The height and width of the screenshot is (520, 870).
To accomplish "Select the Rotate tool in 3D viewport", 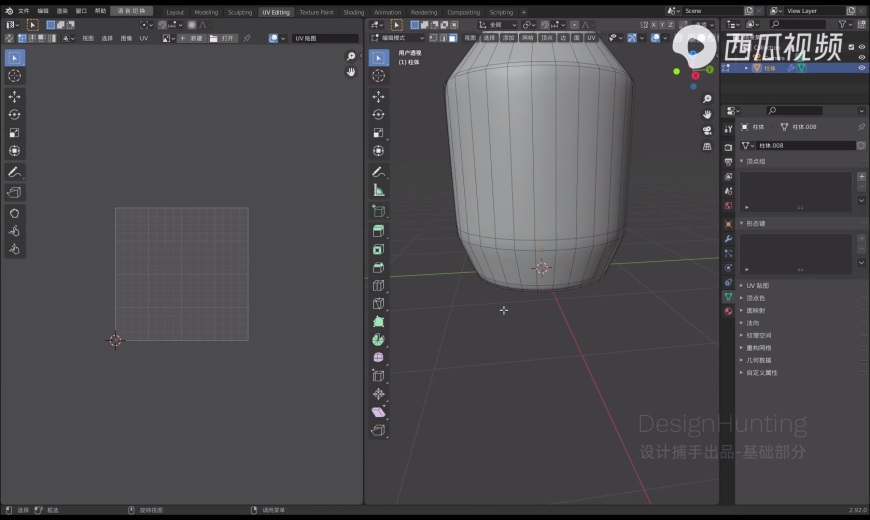I will tap(378, 114).
